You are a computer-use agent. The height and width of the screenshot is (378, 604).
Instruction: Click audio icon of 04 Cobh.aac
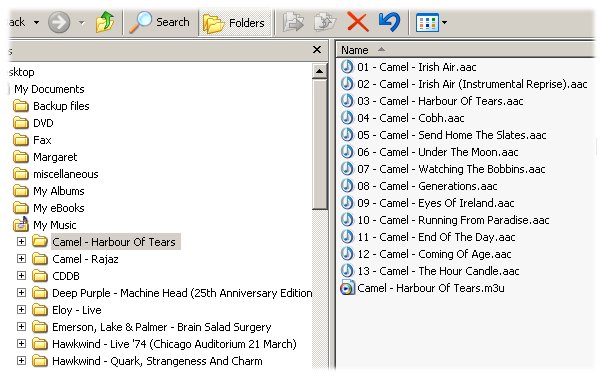[x=347, y=118]
